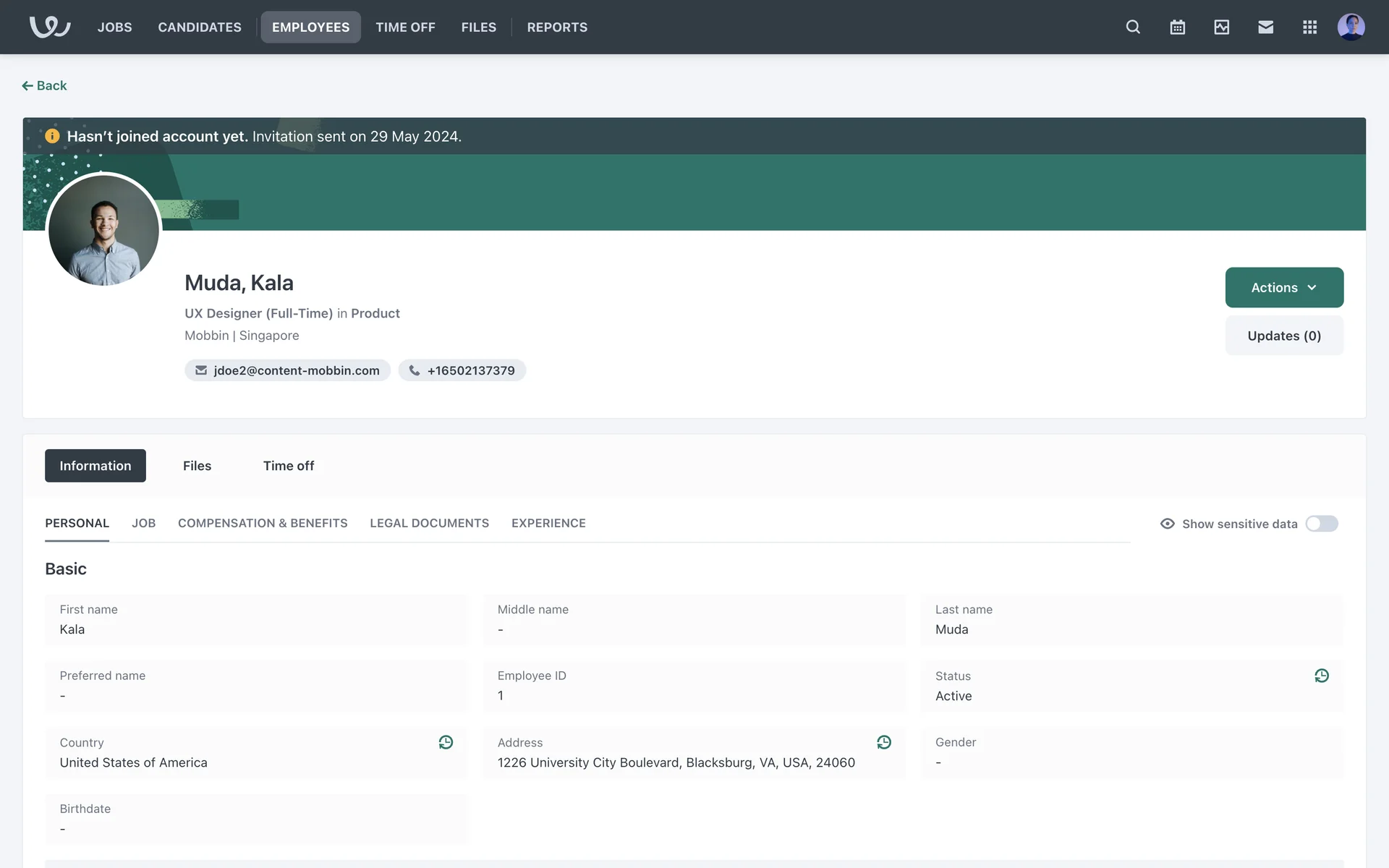The width and height of the screenshot is (1389, 868).
Task: Click the Workable logo
Action: click(x=49, y=27)
